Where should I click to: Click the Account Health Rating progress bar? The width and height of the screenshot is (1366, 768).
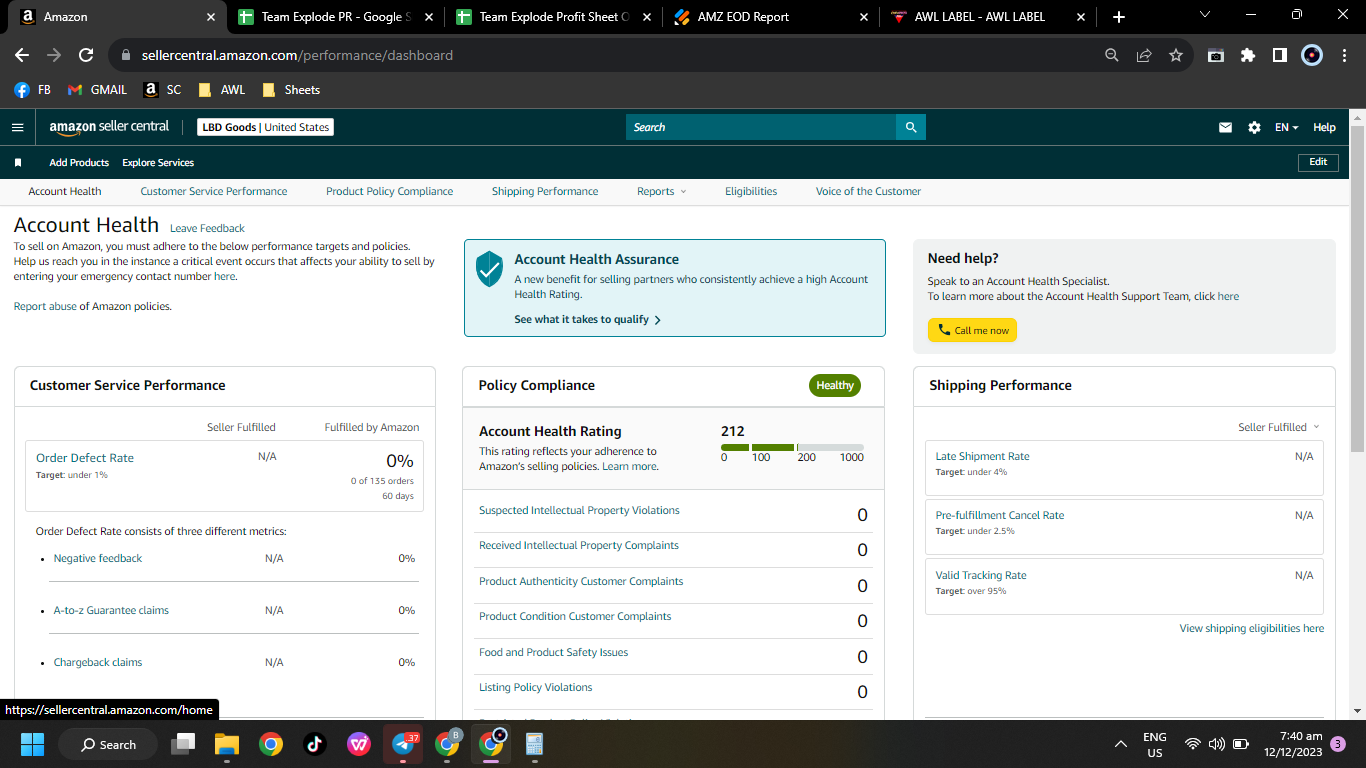pos(792,447)
